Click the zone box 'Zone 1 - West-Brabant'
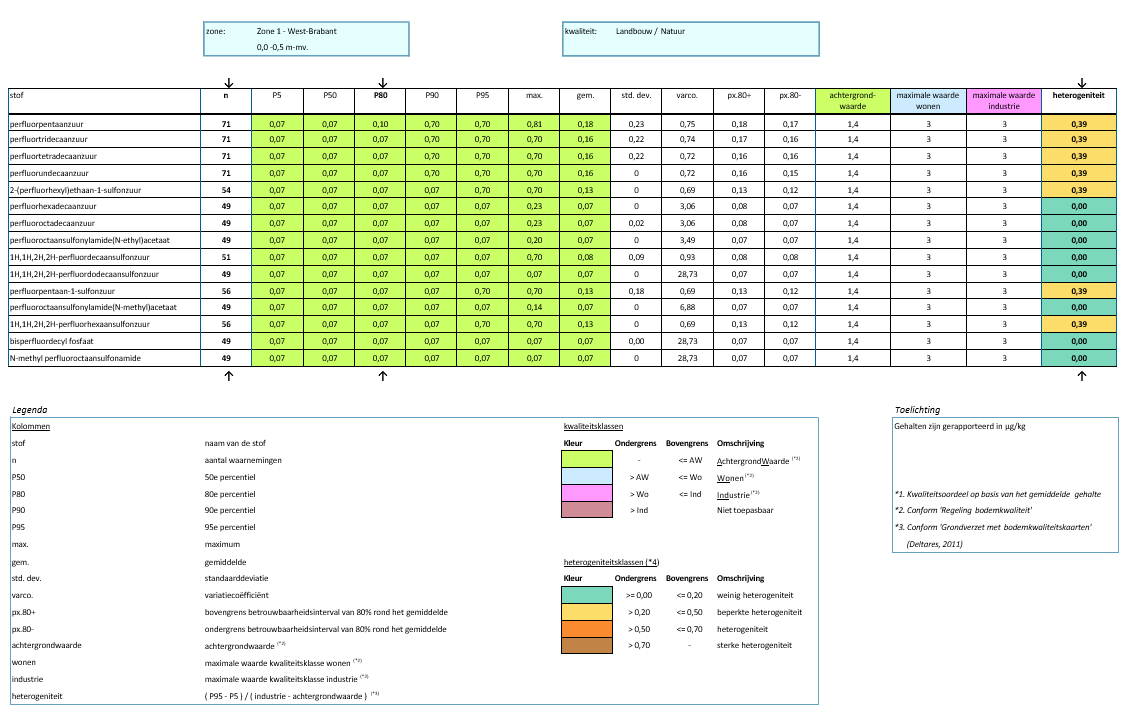The width and height of the screenshot is (1126, 714). point(307,39)
